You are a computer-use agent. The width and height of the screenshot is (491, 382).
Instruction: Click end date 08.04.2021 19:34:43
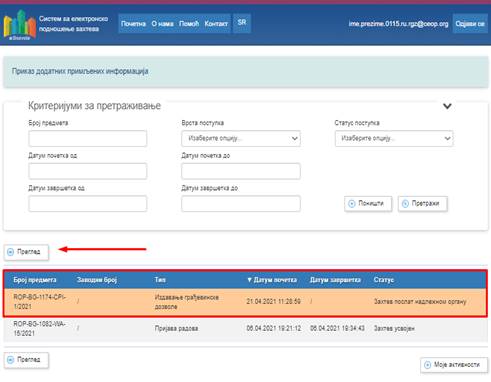click(337, 329)
